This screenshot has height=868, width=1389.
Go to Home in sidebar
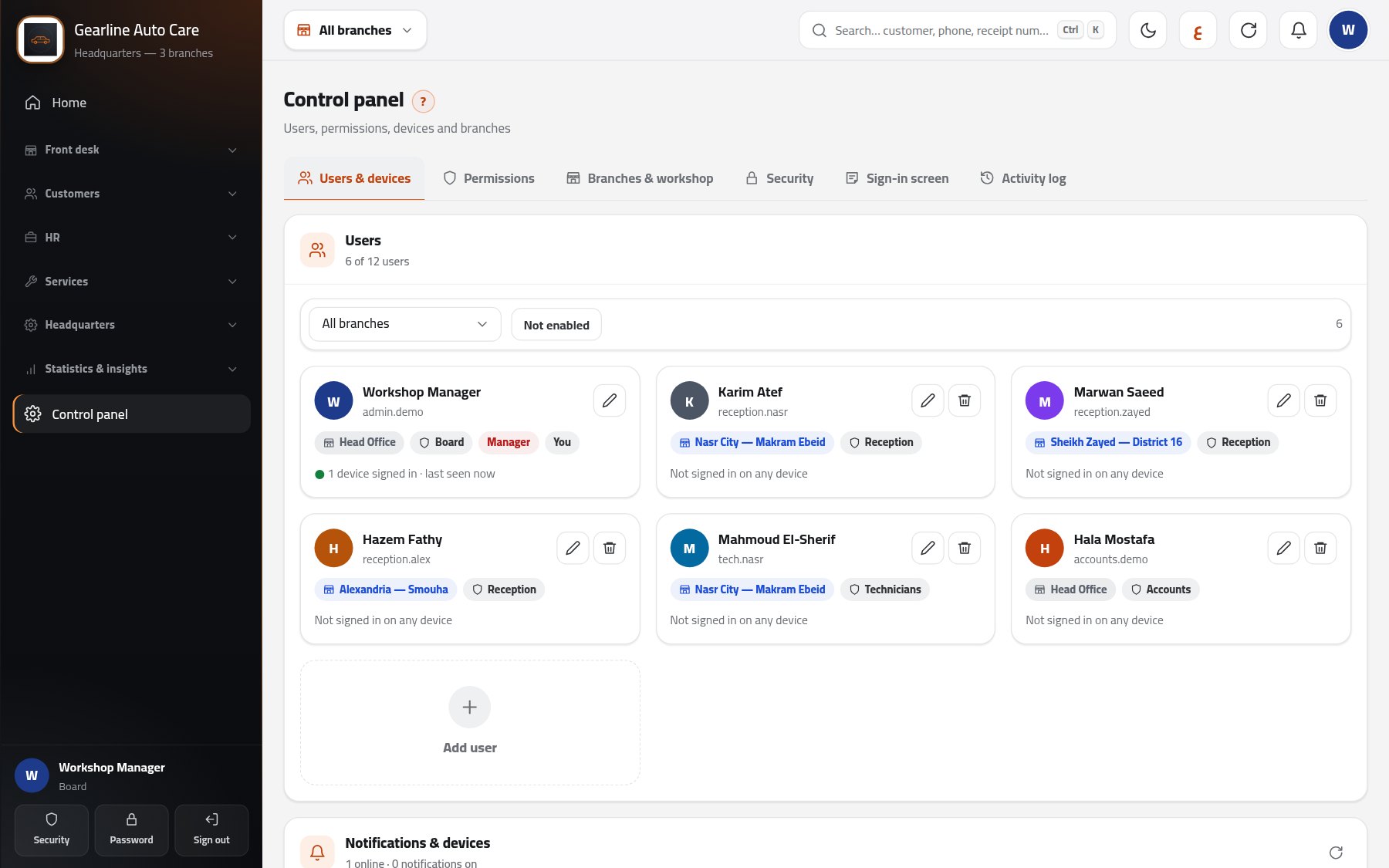[x=131, y=103]
